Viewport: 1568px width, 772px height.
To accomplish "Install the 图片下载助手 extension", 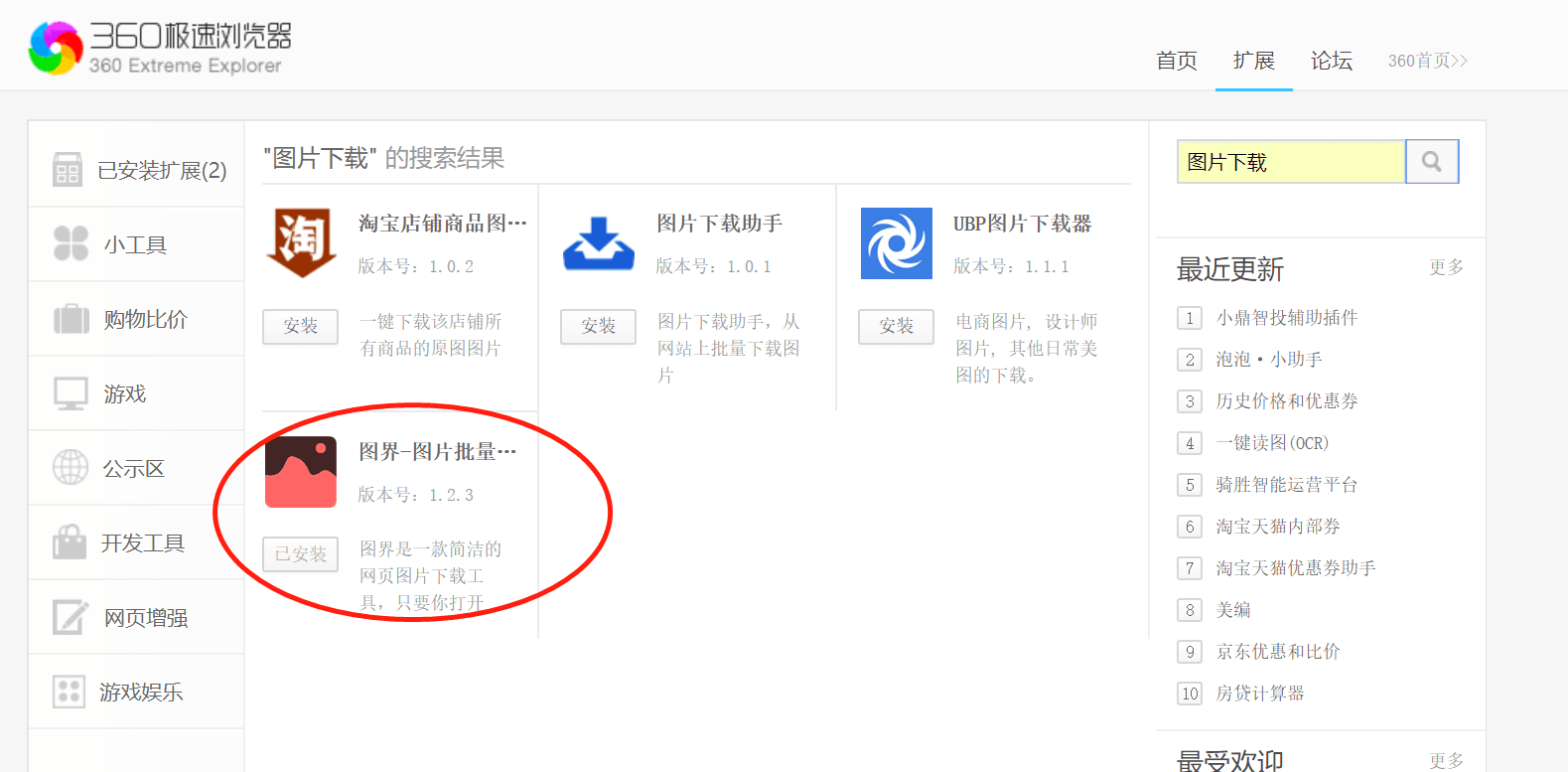I will point(598,326).
